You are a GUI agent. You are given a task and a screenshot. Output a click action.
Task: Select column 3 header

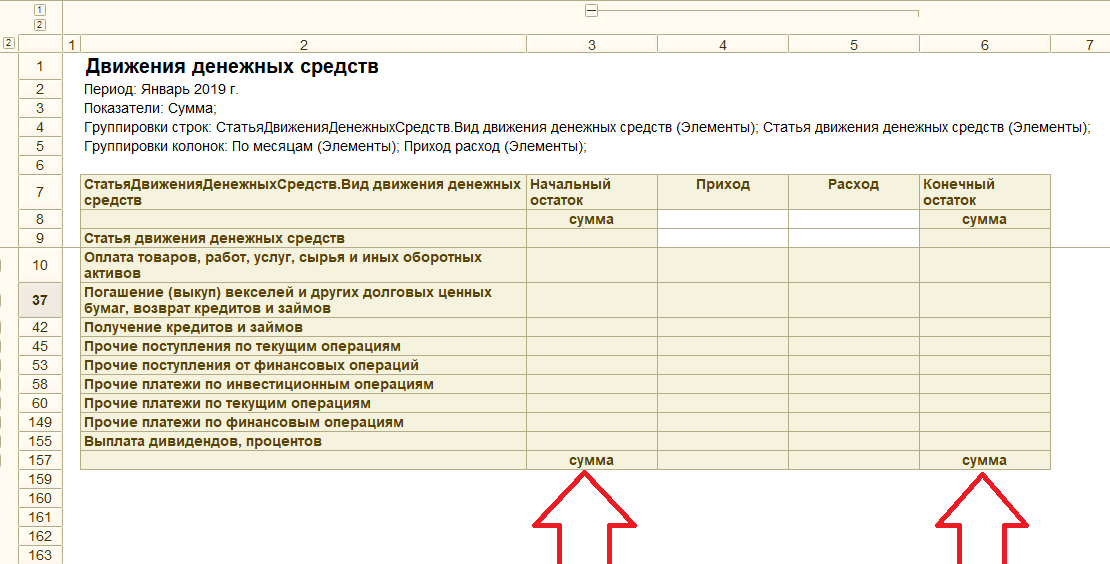pos(592,44)
